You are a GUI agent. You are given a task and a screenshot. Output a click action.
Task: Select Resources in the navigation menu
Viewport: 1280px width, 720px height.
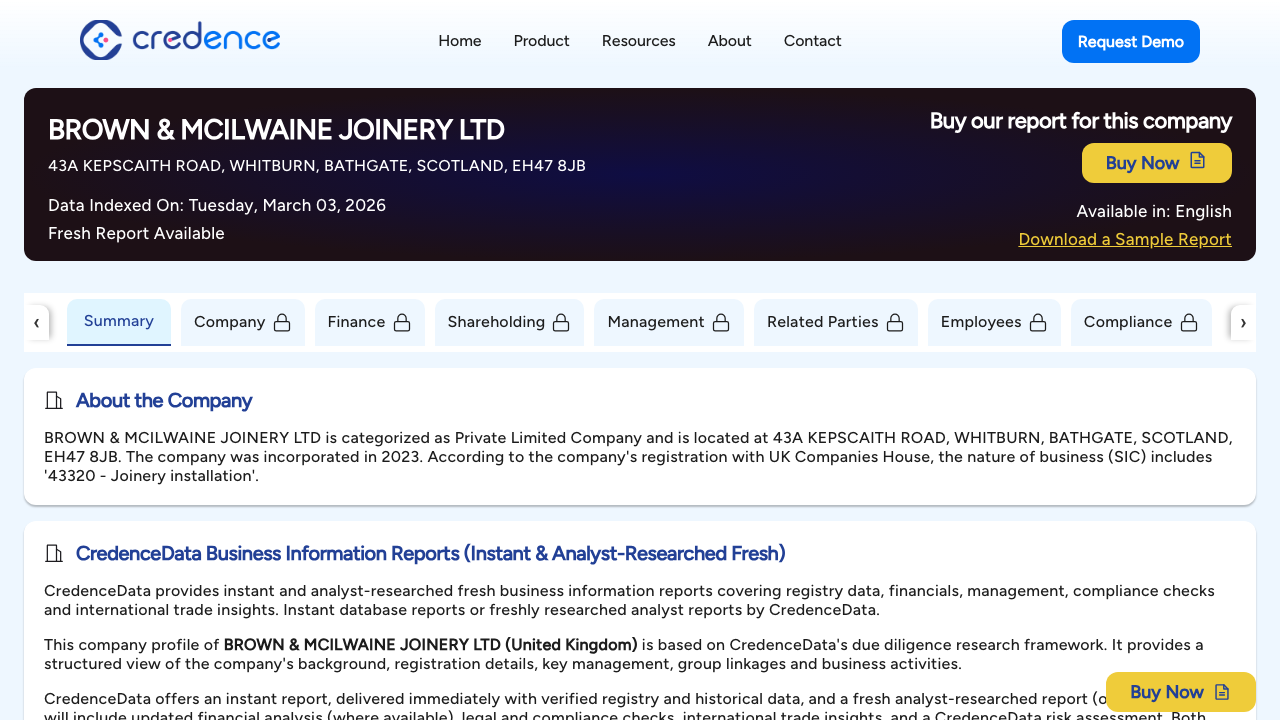coord(638,41)
